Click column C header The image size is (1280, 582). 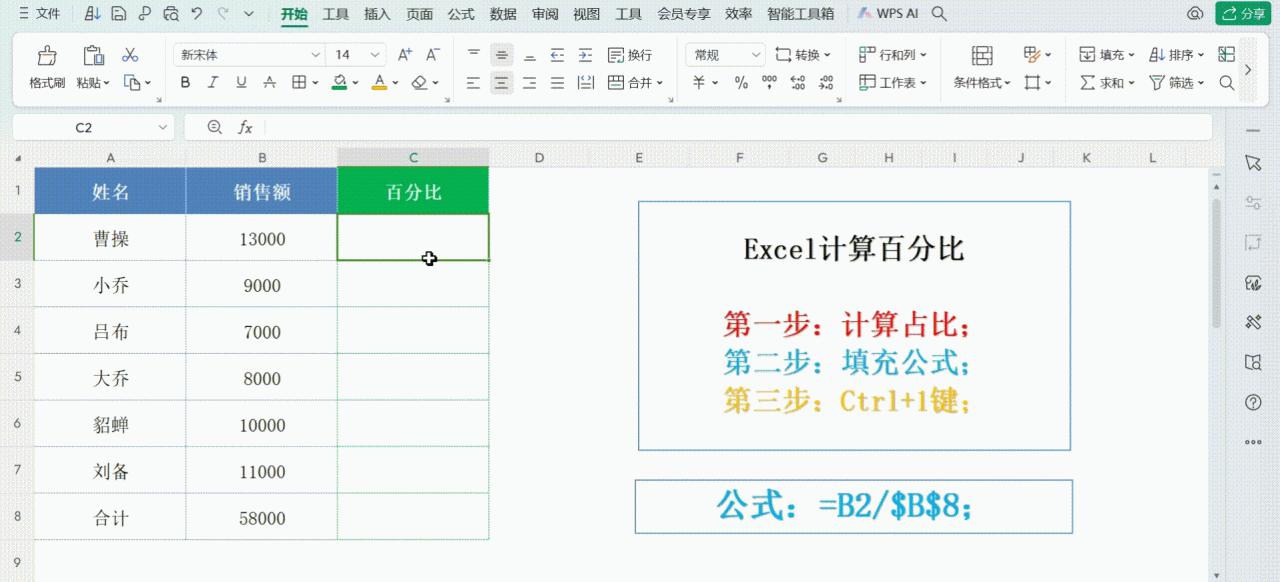pos(413,158)
